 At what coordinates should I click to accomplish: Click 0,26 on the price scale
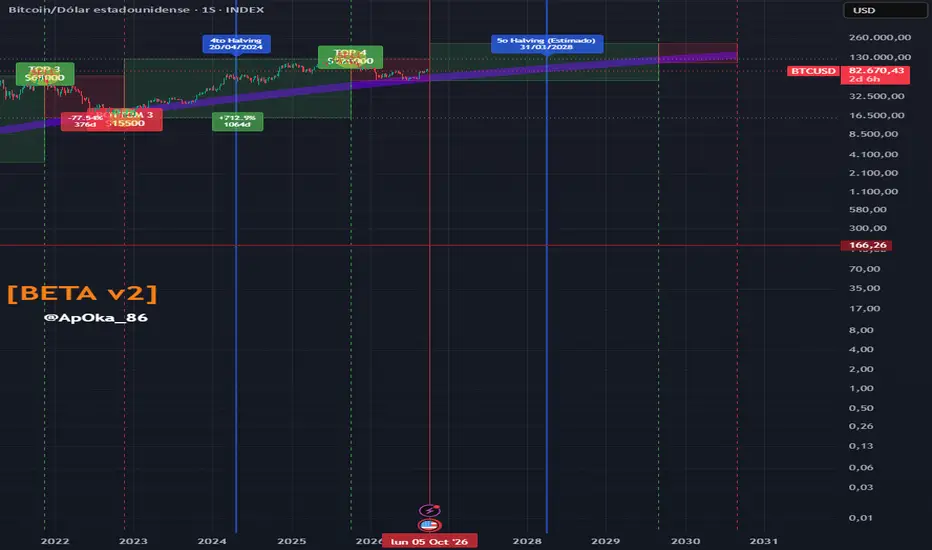861,426
